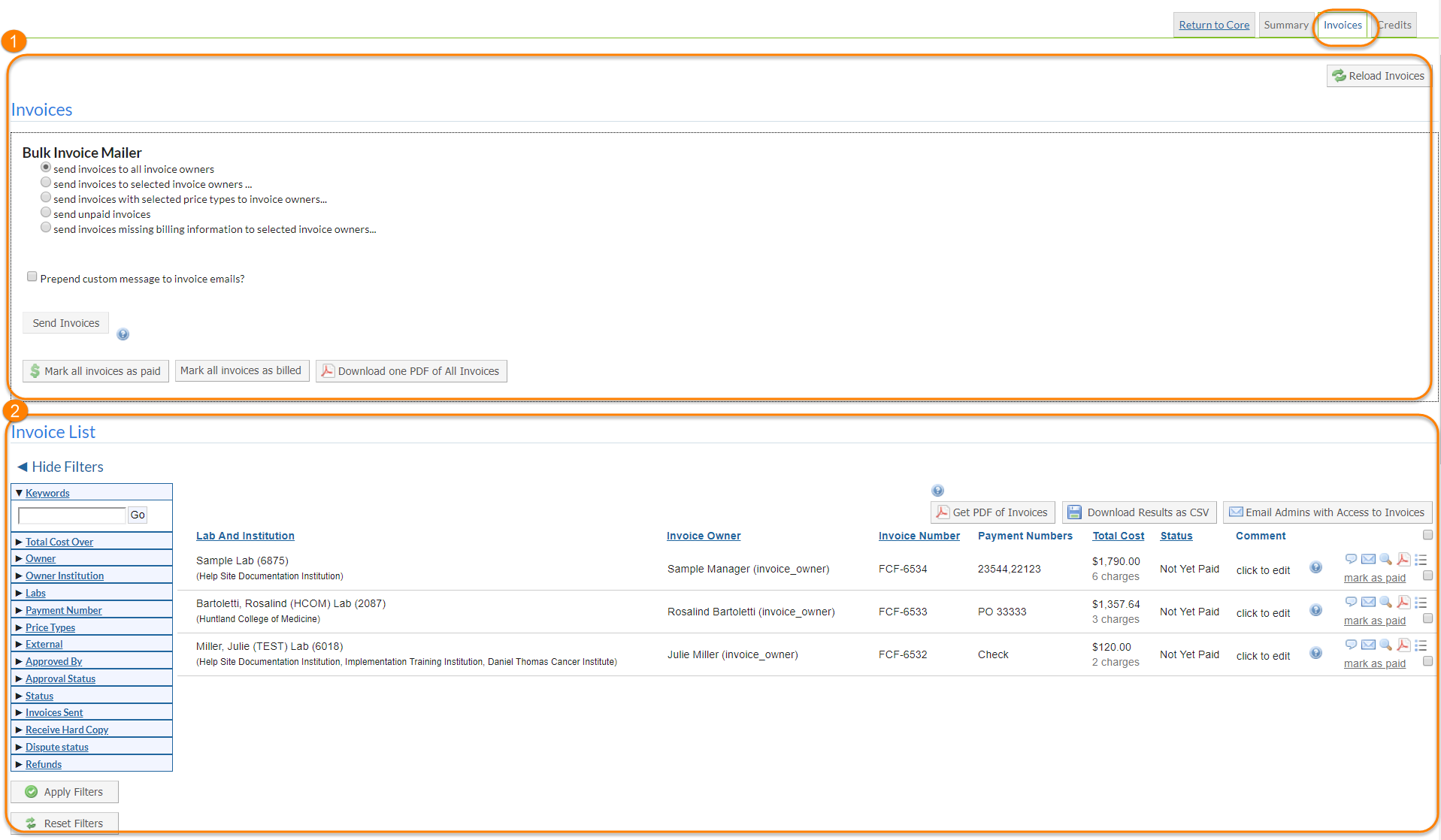This screenshot has width=1441, height=840.
Task: Click the list details icon for invoice FCF-6533
Action: point(1421,603)
